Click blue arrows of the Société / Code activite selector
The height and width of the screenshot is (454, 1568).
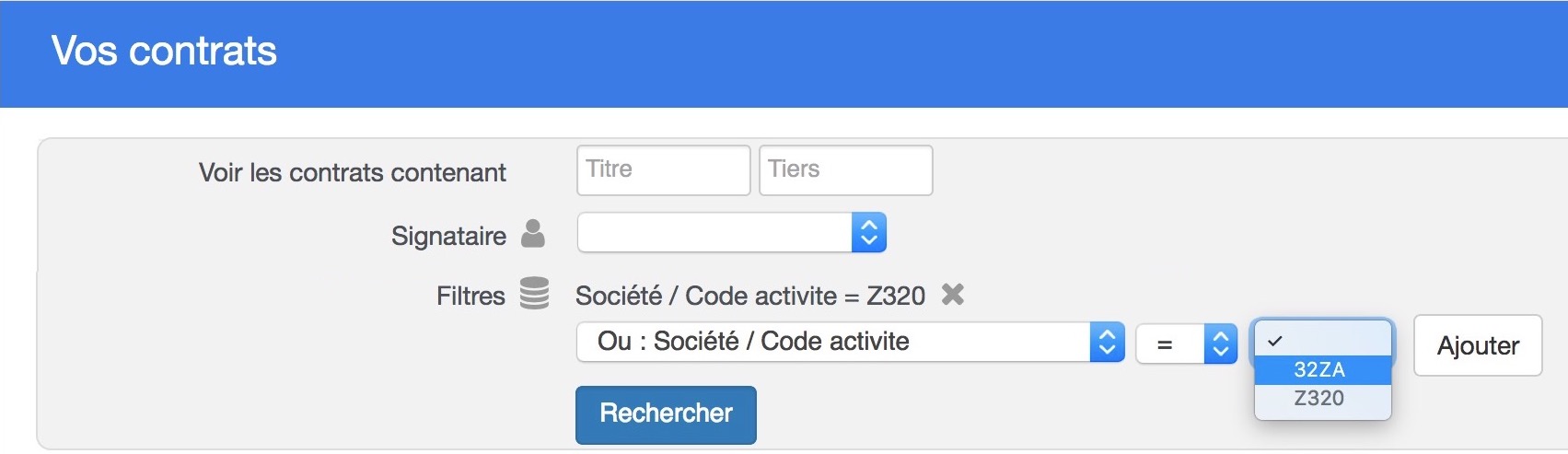pyautogui.click(x=1108, y=343)
